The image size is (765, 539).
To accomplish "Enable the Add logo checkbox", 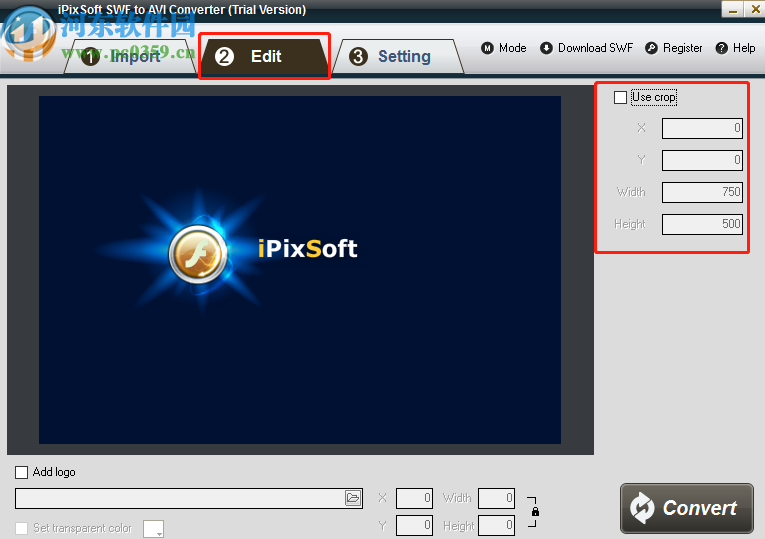I will [x=21, y=472].
